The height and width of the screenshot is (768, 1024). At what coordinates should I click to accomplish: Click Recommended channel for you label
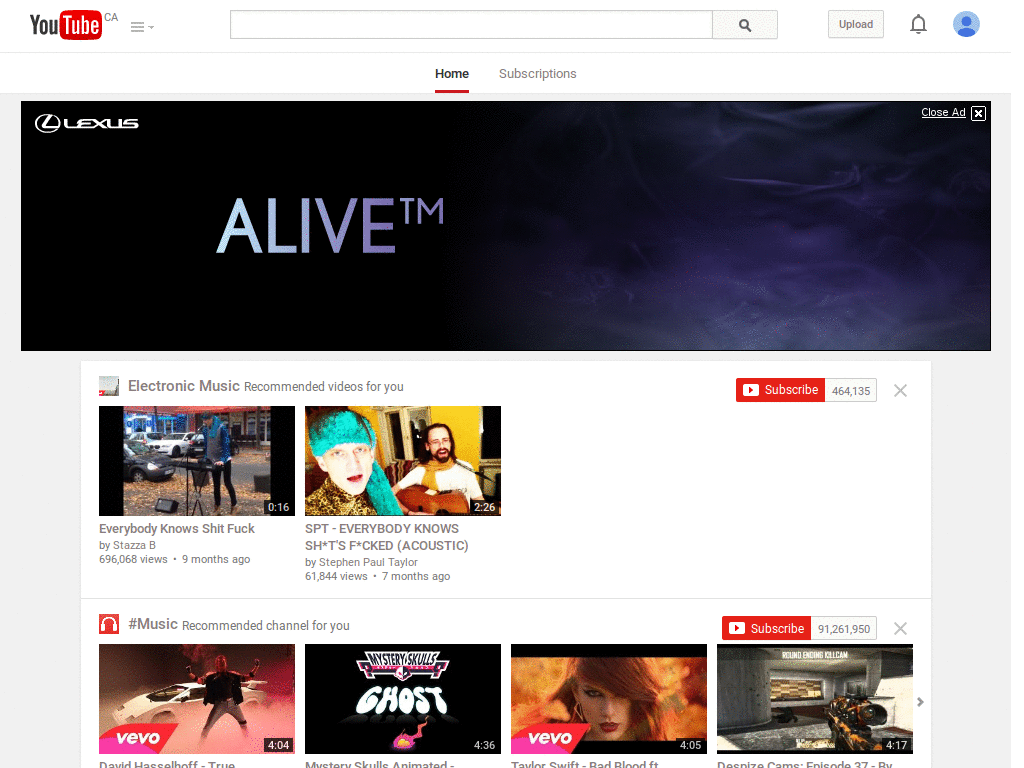[x=266, y=626]
